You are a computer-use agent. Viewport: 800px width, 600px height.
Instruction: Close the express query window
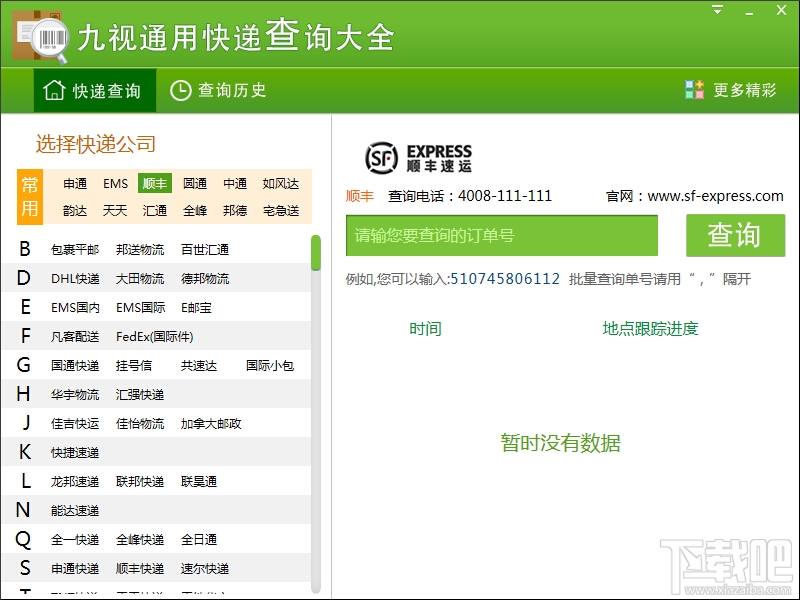pos(781,10)
